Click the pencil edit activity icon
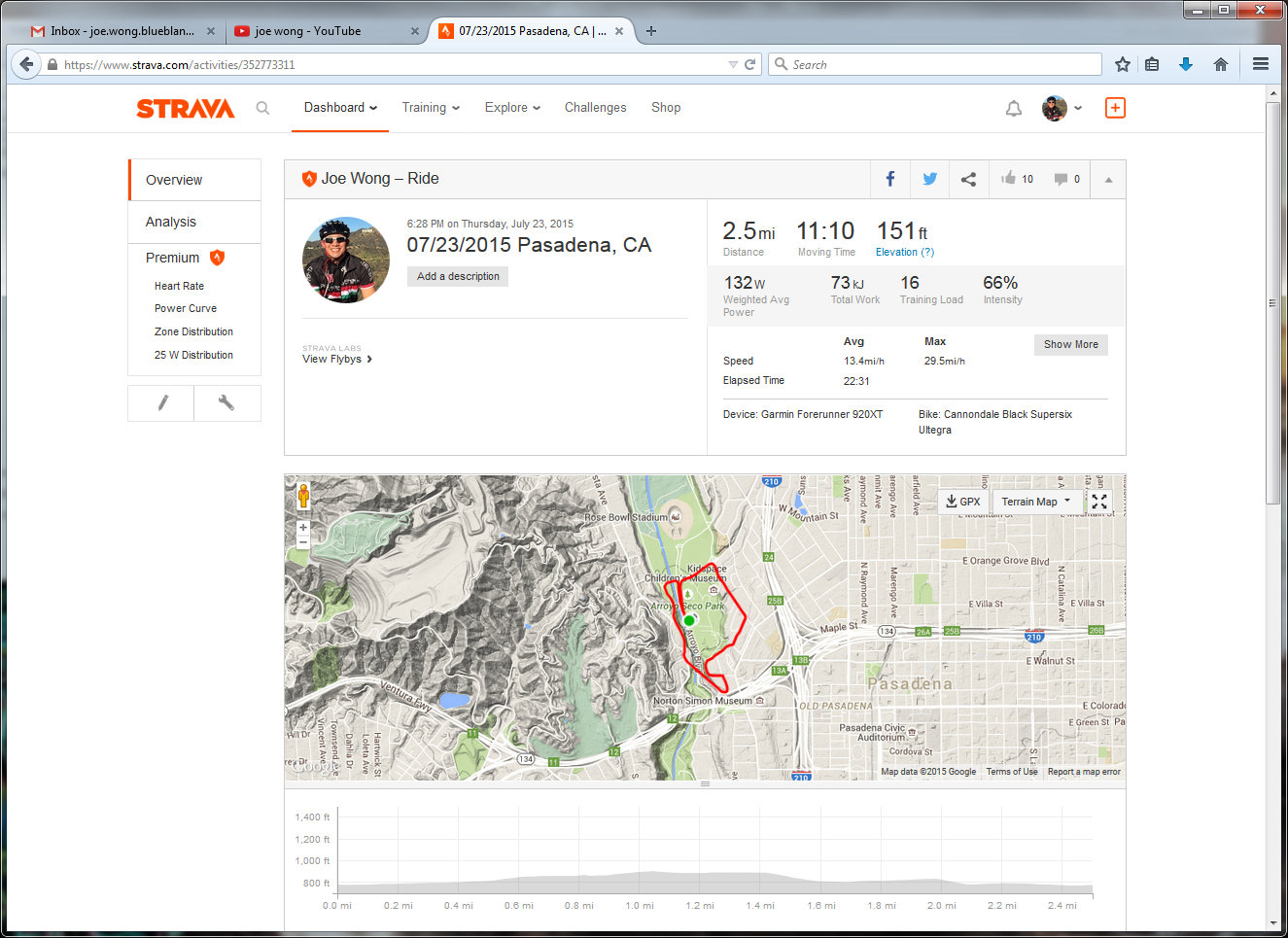The width and height of the screenshot is (1288, 938). pyautogui.click(x=162, y=402)
